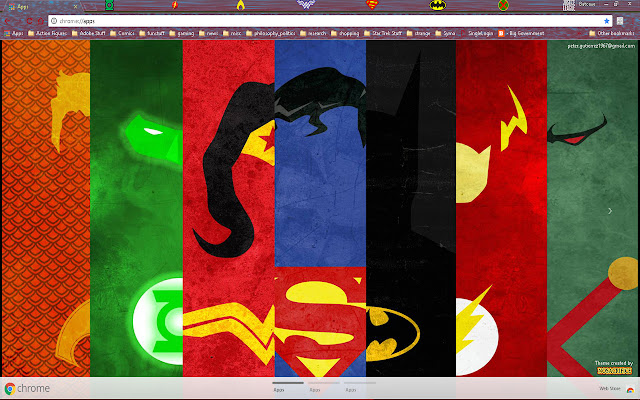The width and height of the screenshot is (640, 400).
Task: Go to the home page via house icon
Action: pos(40,21)
